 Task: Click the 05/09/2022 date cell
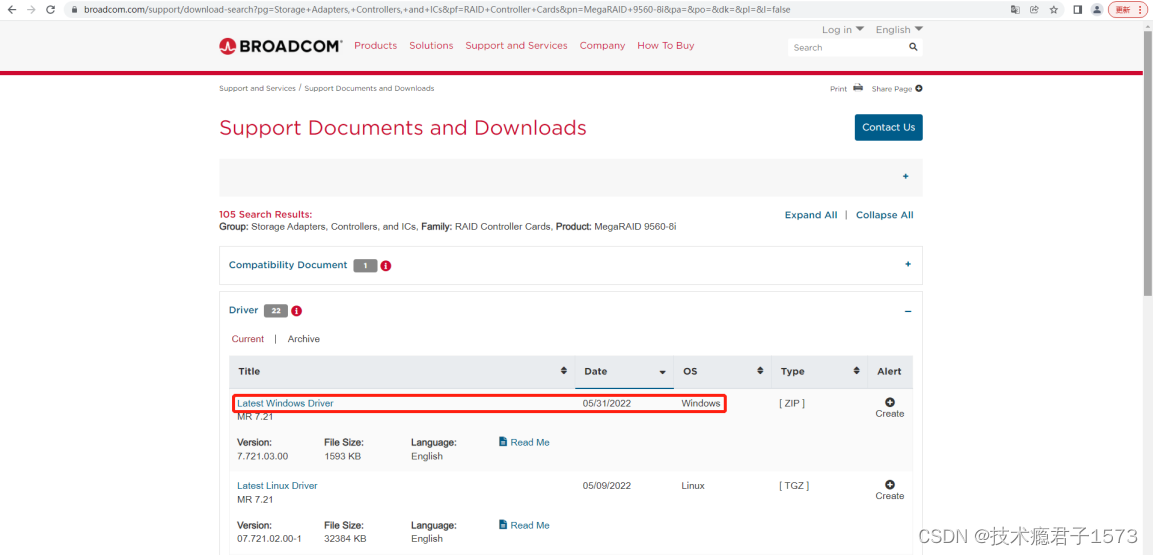point(607,486)
